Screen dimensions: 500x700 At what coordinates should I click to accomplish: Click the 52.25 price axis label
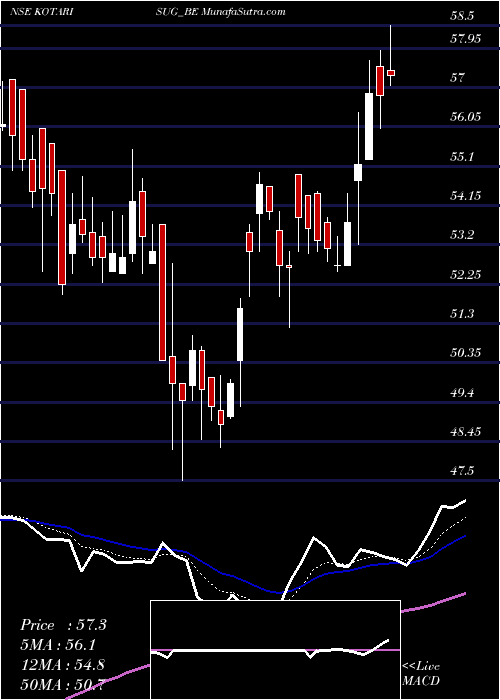tap(466, 275)
